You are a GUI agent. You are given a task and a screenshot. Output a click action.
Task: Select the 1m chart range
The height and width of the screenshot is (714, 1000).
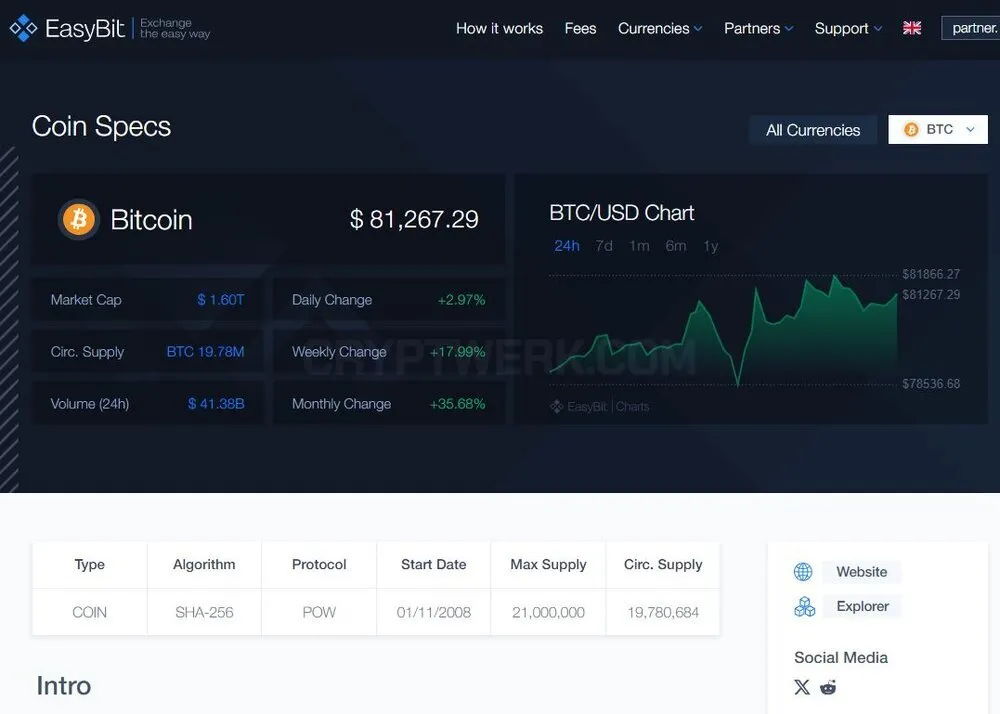click(639, 245)
